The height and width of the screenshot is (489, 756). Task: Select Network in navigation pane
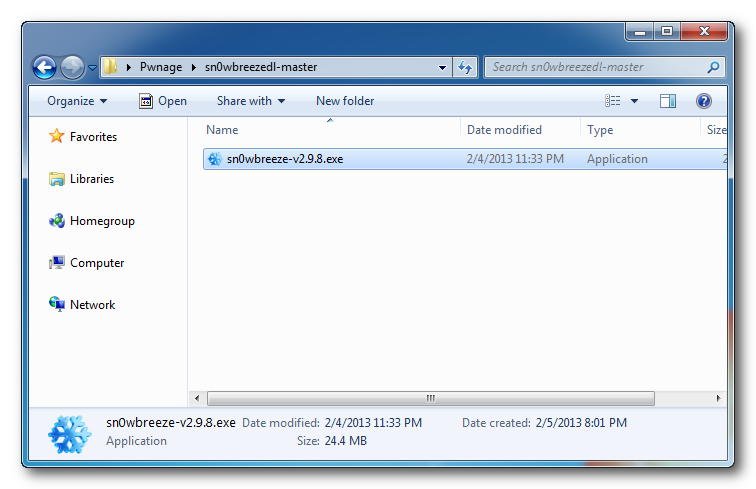(93, 305)
